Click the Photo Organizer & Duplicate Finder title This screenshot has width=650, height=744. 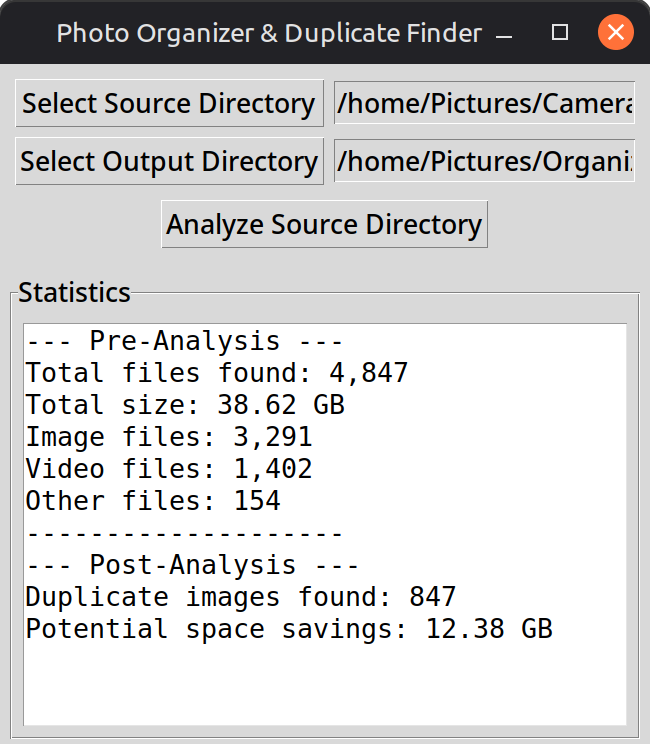click(x=269, y=34)
